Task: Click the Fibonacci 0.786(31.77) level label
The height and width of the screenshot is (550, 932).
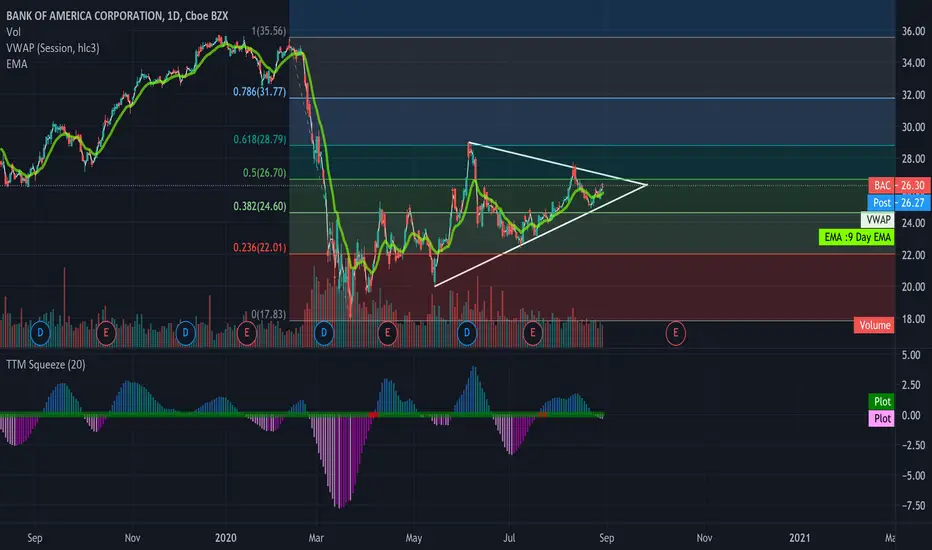Action: 259,92
